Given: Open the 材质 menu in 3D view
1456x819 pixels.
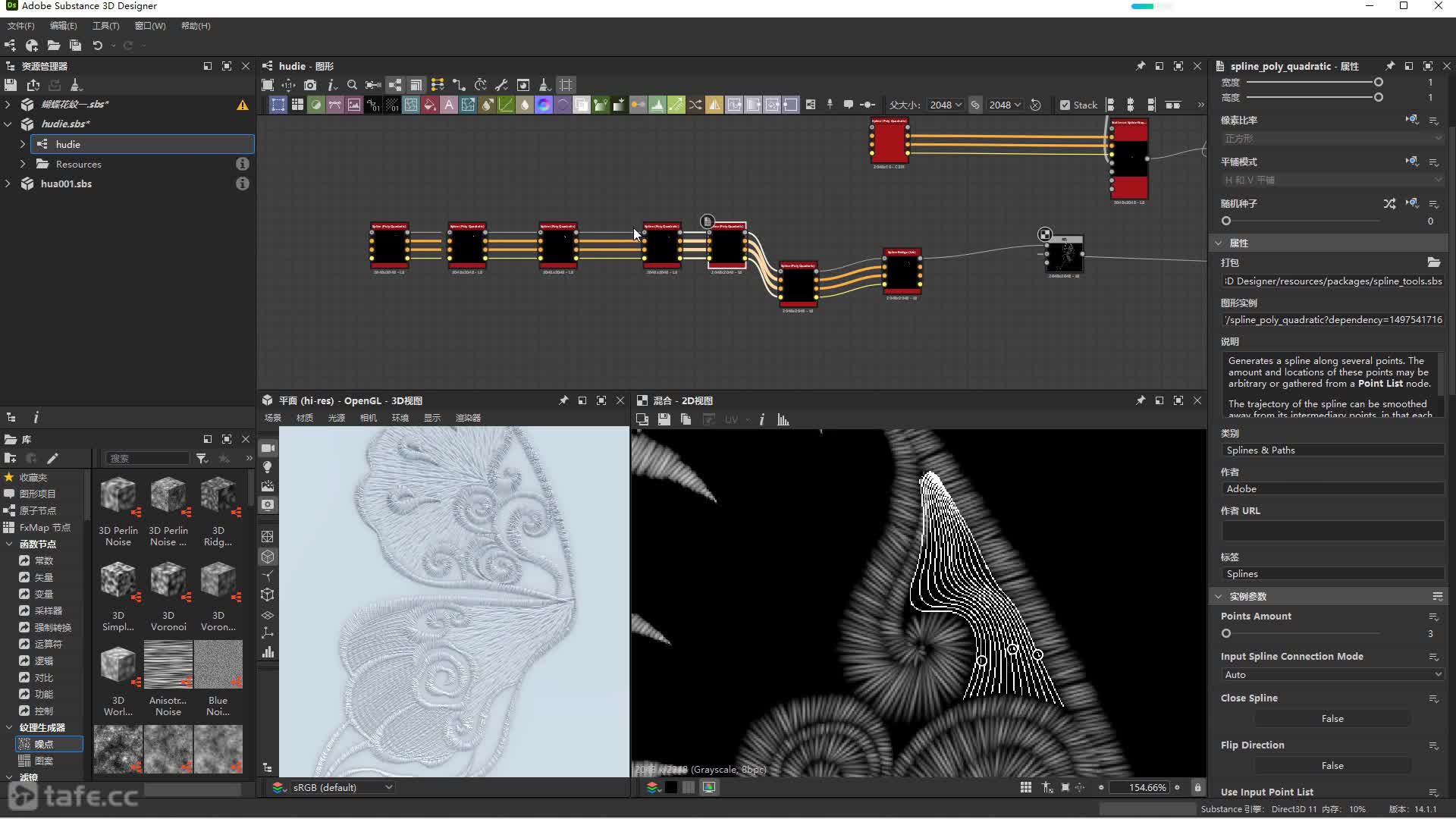Looking at the screenshot, I should [x=304, y=418].
